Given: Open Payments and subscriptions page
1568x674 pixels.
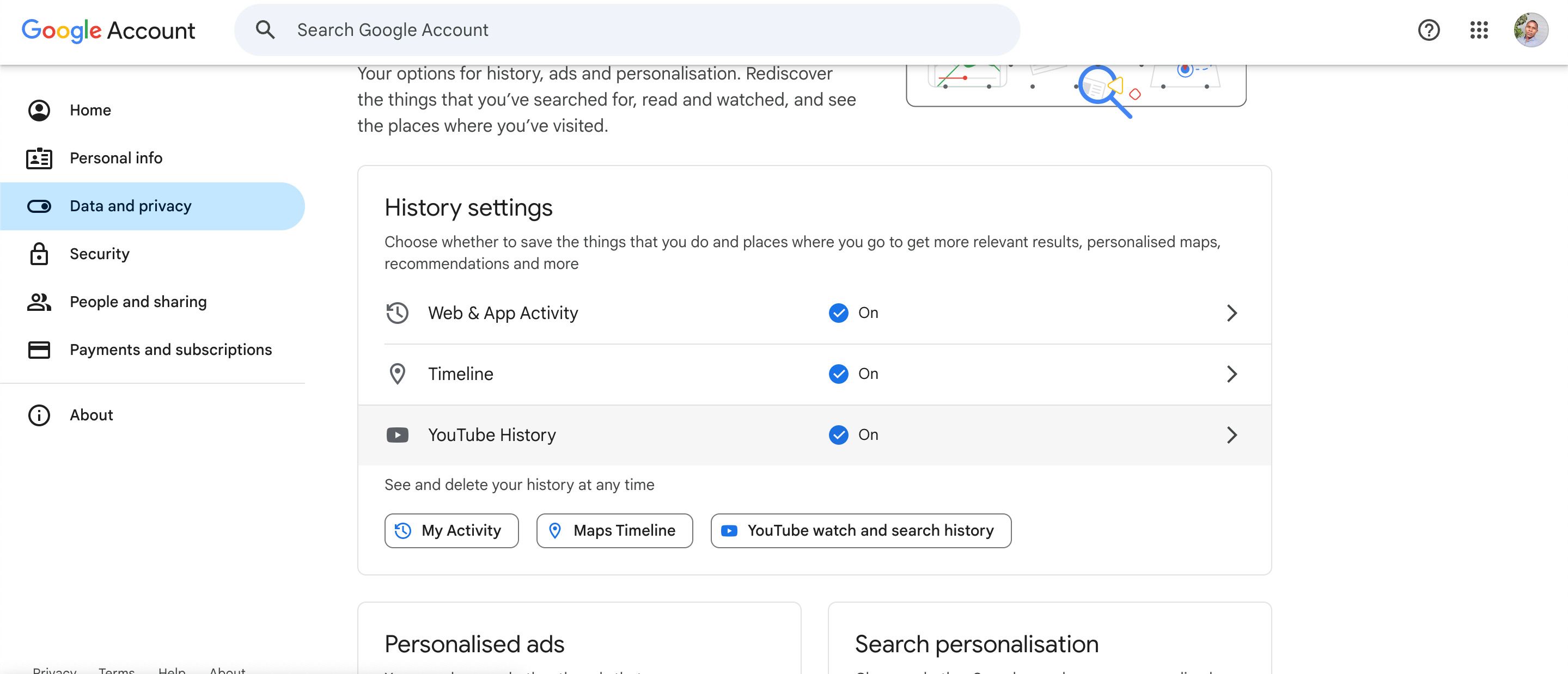Looking at the screenshot, I should click(x=170, y=350).
